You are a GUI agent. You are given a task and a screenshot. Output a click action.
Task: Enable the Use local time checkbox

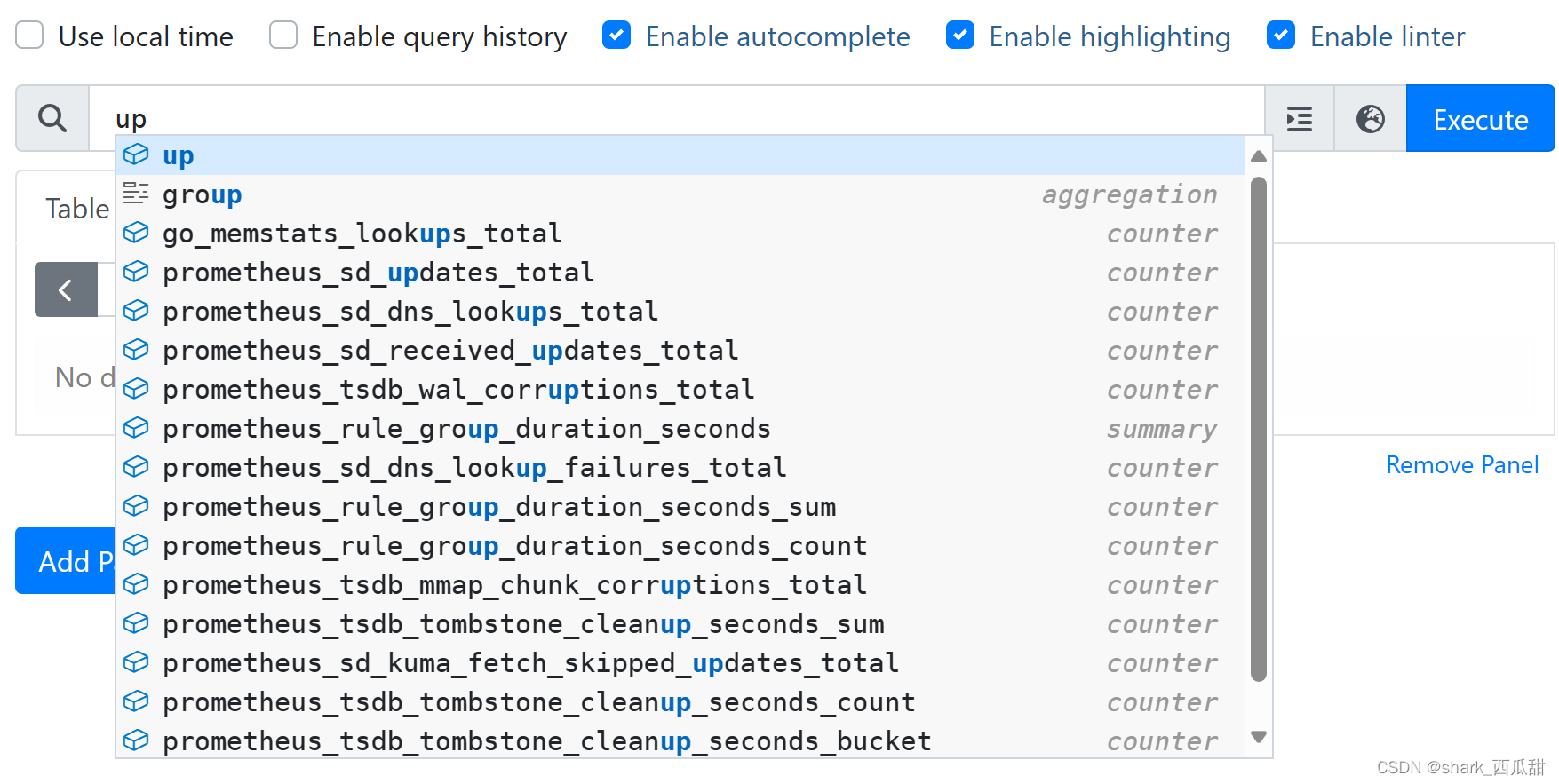[29, 36]
